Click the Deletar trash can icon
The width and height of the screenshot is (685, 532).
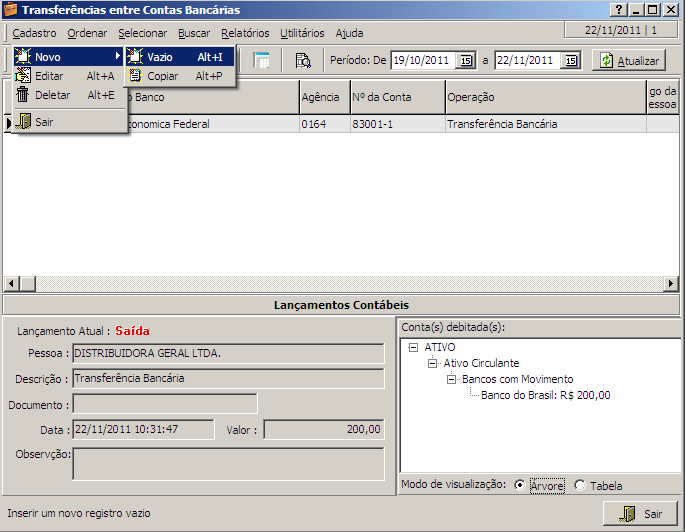coord(23,95)
